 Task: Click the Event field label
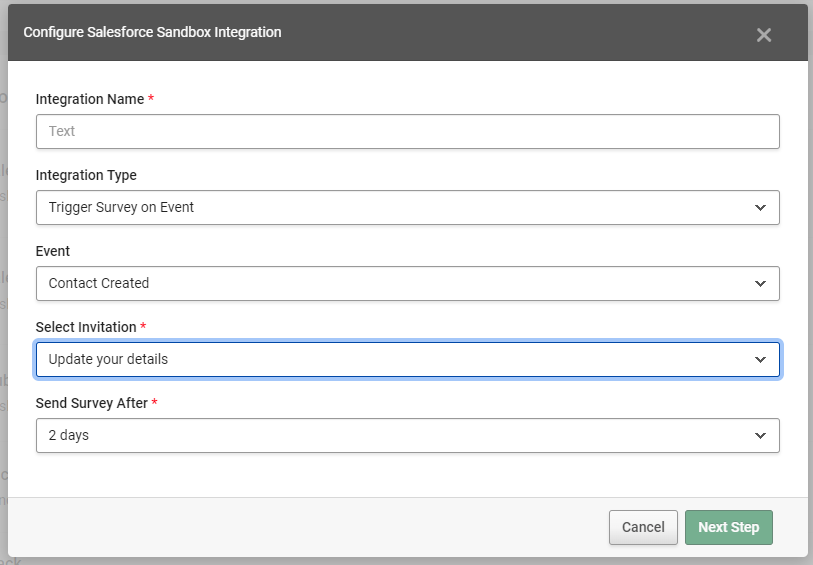[53, 251]
